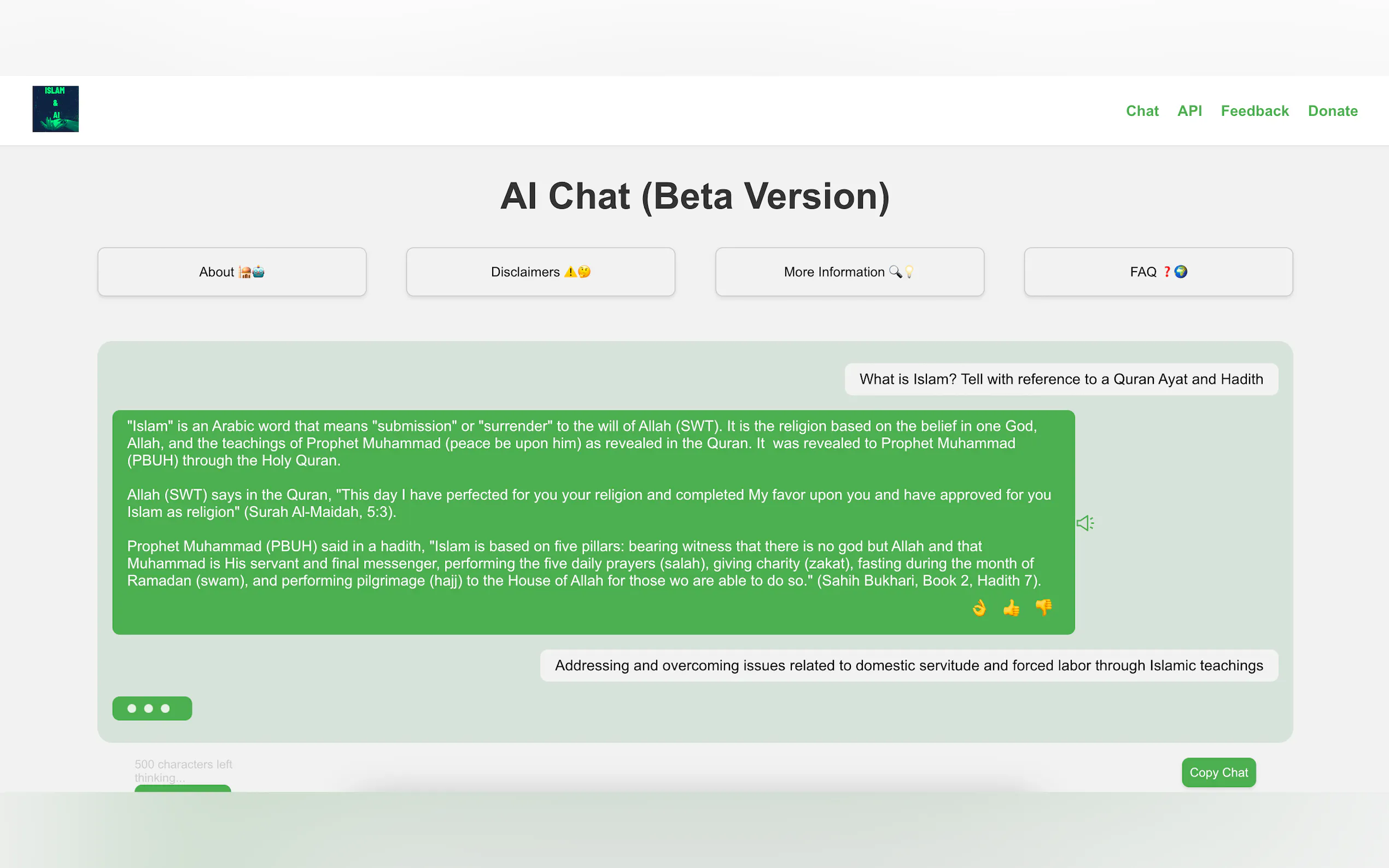Click the green button below thinking text

coord(183,788)
